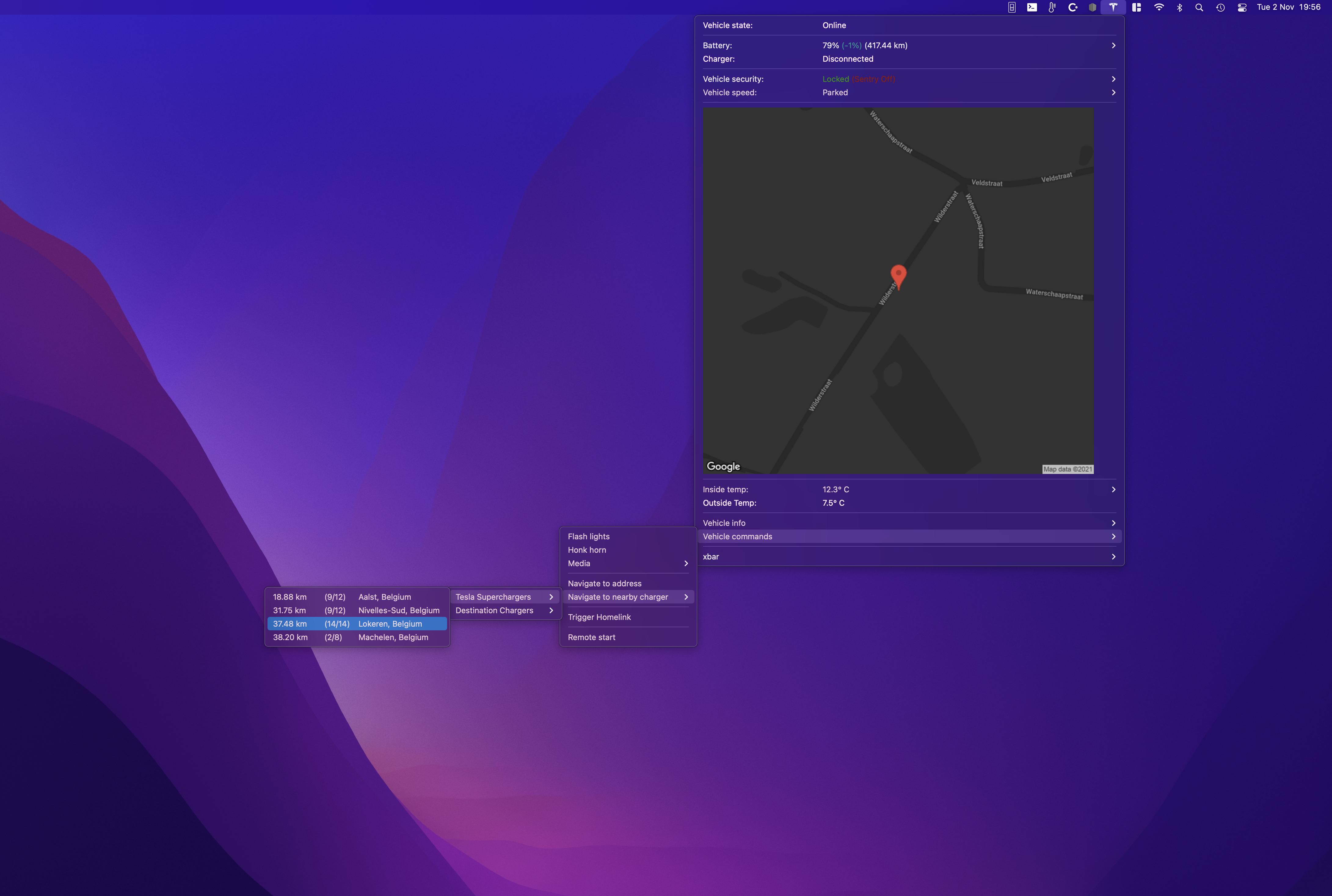Click Remote start command
This screenshot has height=896, width=1332.
coord(591,637)
